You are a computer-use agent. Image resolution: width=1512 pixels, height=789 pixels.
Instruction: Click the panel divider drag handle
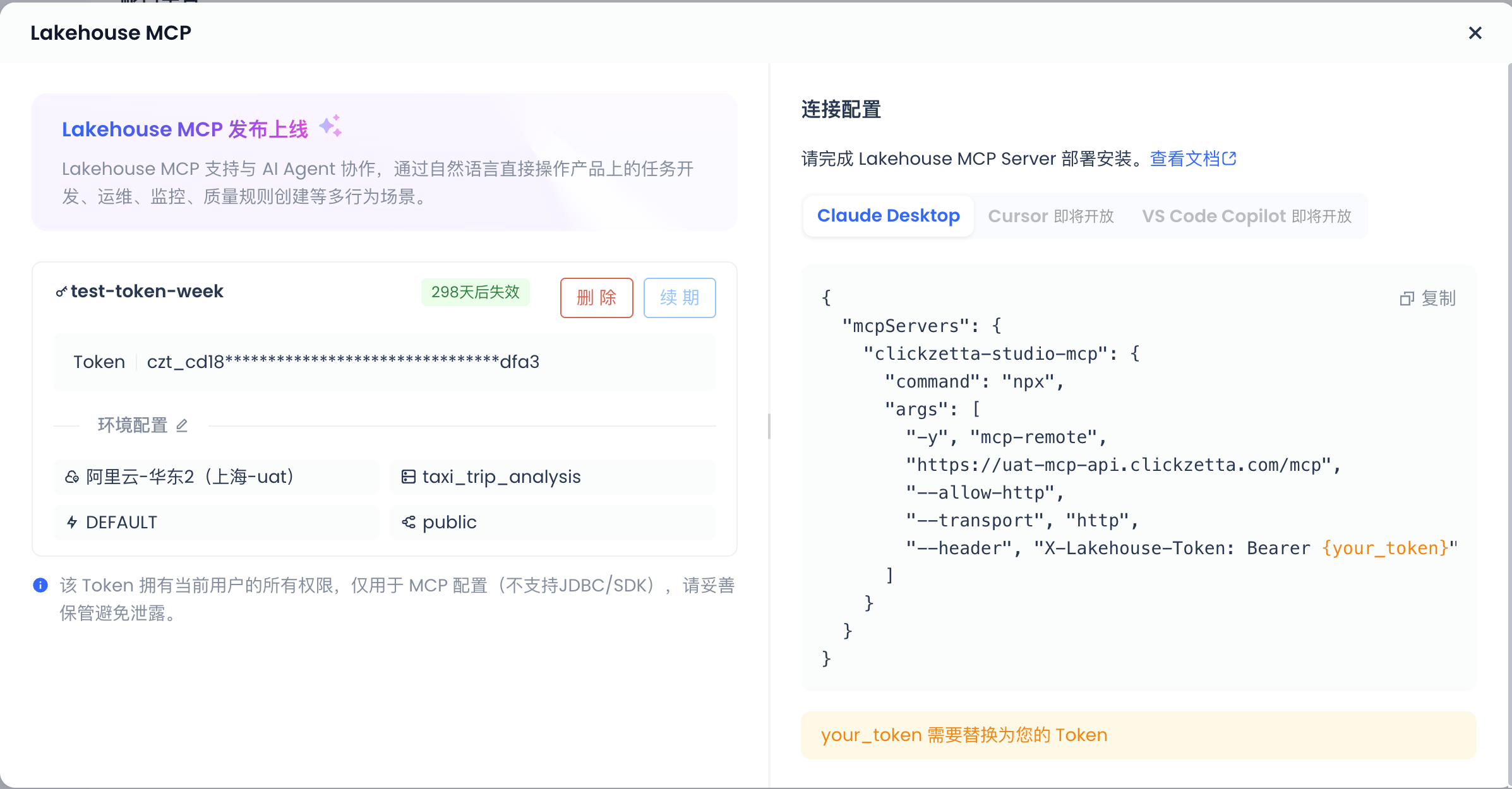(x=769, y=426)
